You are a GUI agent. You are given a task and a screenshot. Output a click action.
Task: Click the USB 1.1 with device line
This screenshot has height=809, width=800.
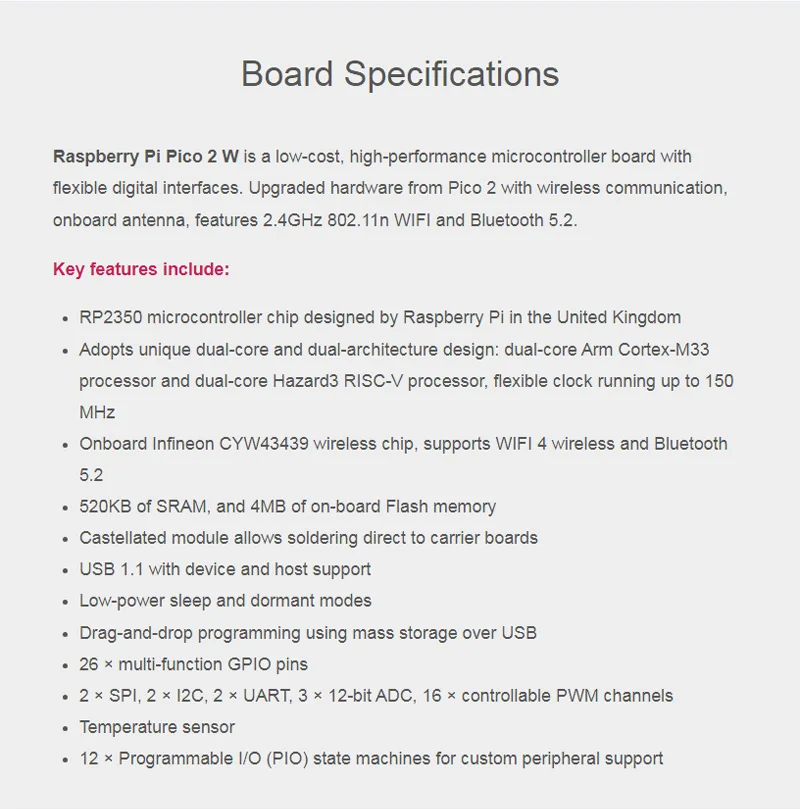click(x=225, y=569)
